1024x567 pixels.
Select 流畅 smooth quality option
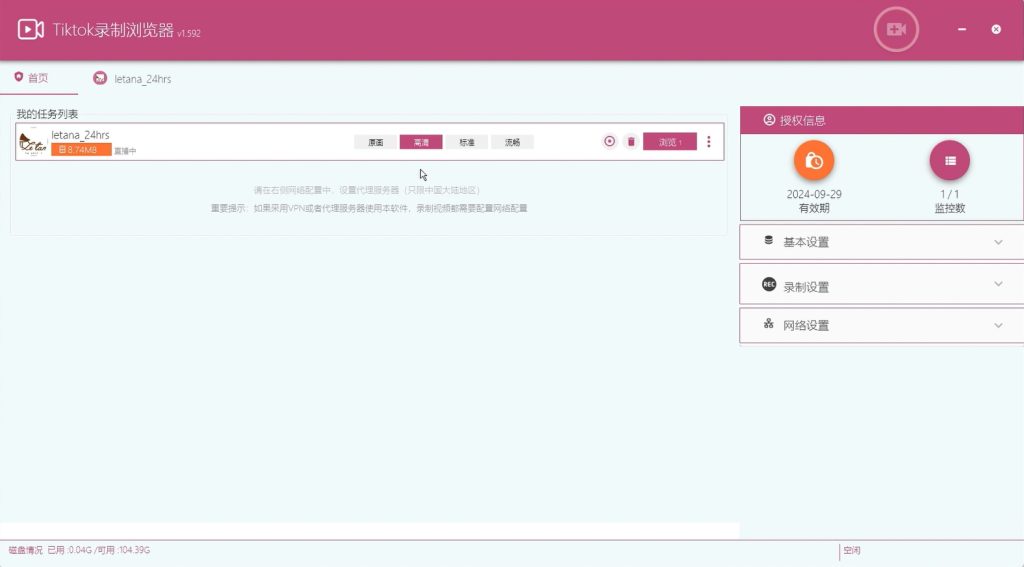(x=513, y=142)
